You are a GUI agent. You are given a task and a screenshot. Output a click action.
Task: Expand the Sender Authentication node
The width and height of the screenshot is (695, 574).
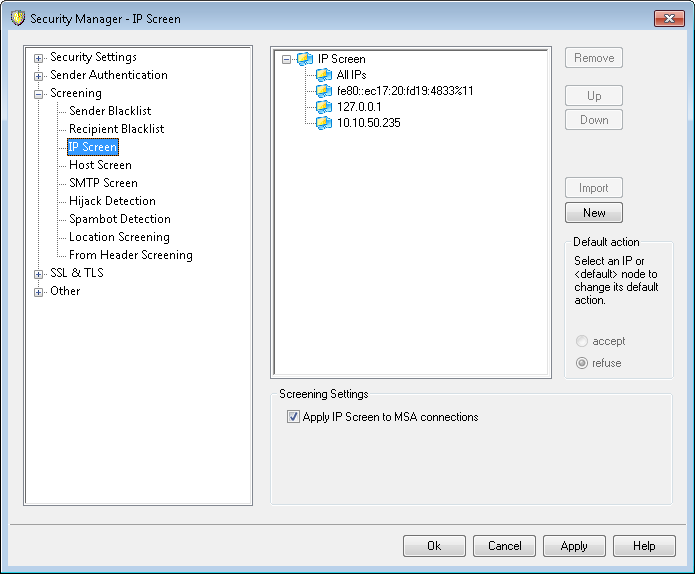(x=39, y=76)
